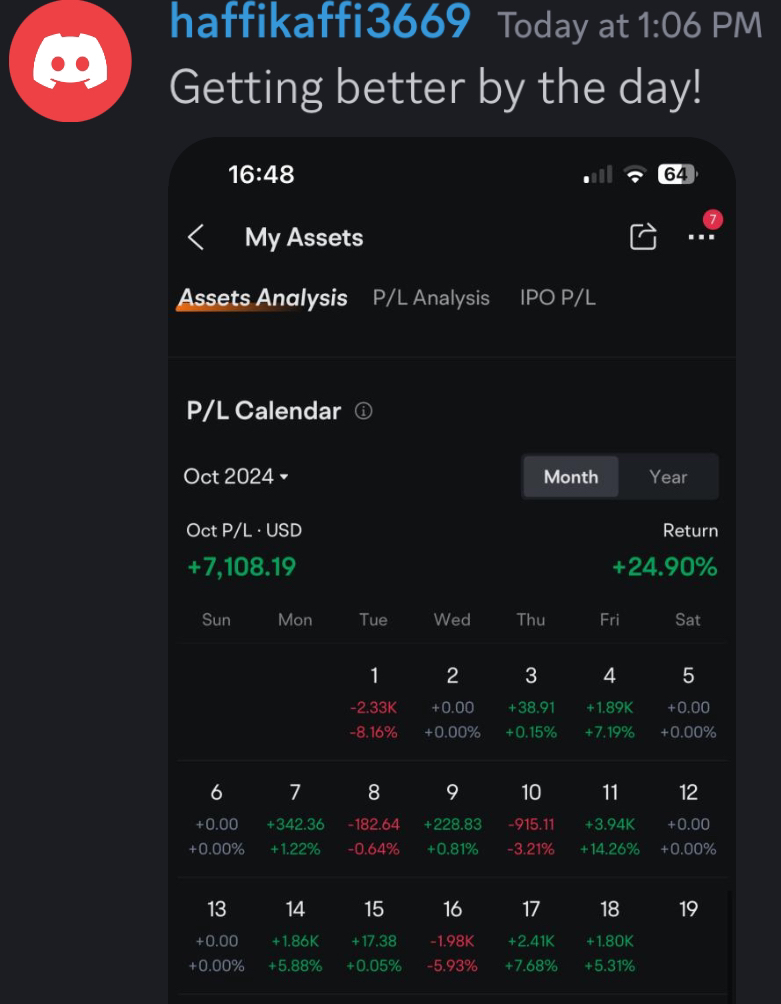781x1004 pixels.
Task: Switch to the P/L Analysis tab
Action: [x=431, y=298]
